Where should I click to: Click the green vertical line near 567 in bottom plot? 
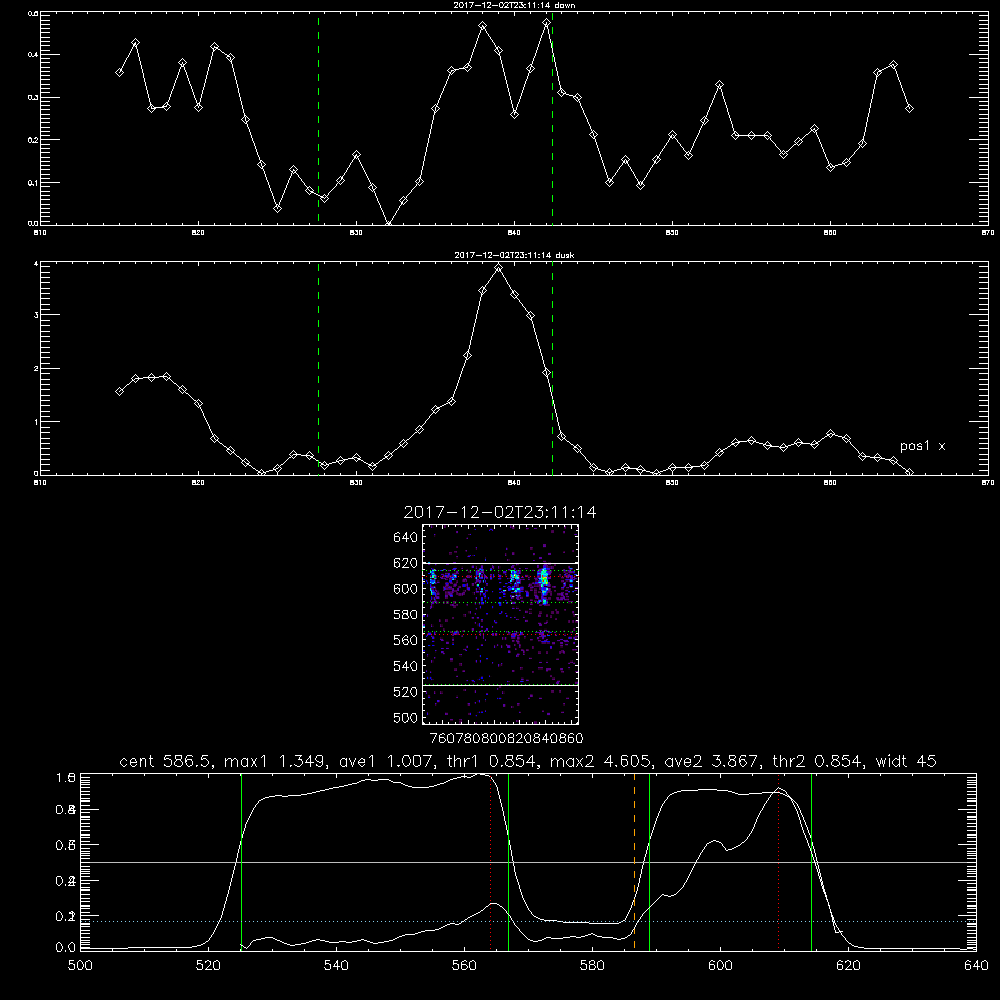pyautogui.click(x=508, y=861)
